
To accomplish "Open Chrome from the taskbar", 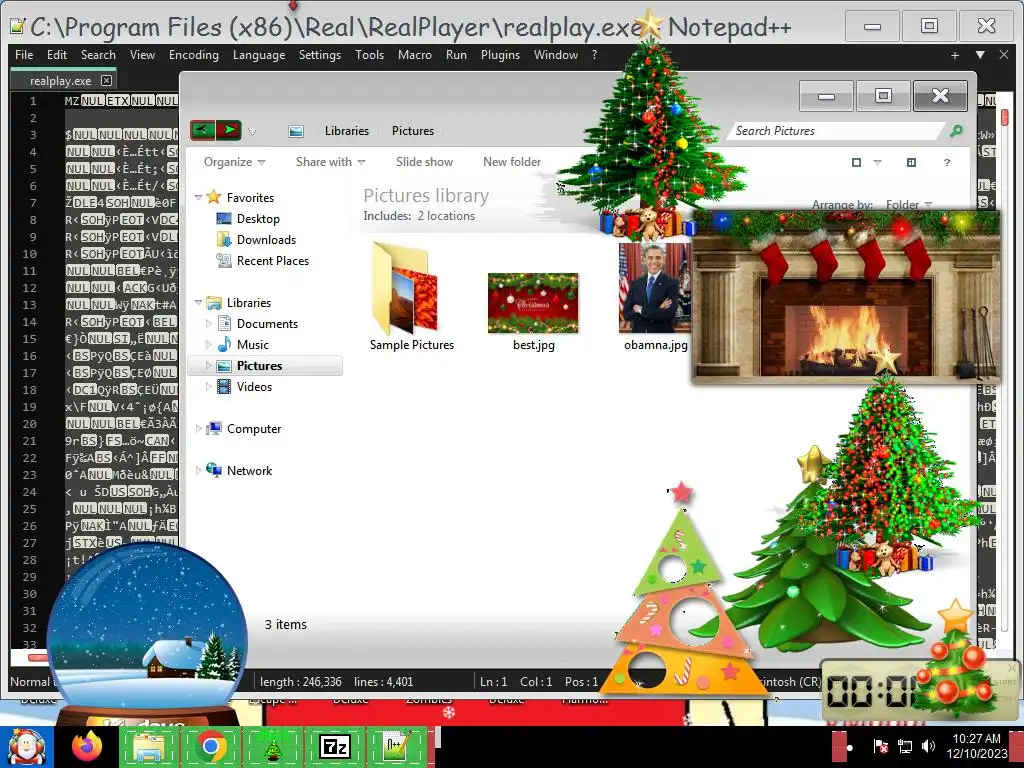I will pyautogui.click(x=211, y=747).
